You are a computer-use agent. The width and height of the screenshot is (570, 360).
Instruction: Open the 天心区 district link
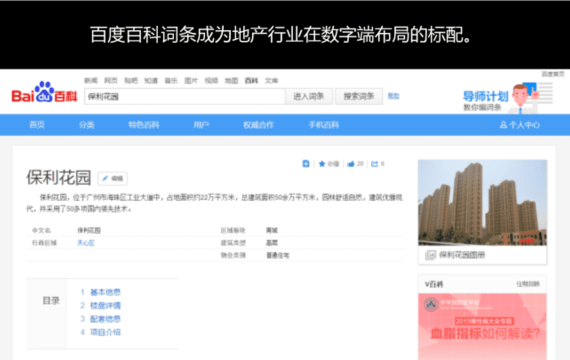coord(86,243)
